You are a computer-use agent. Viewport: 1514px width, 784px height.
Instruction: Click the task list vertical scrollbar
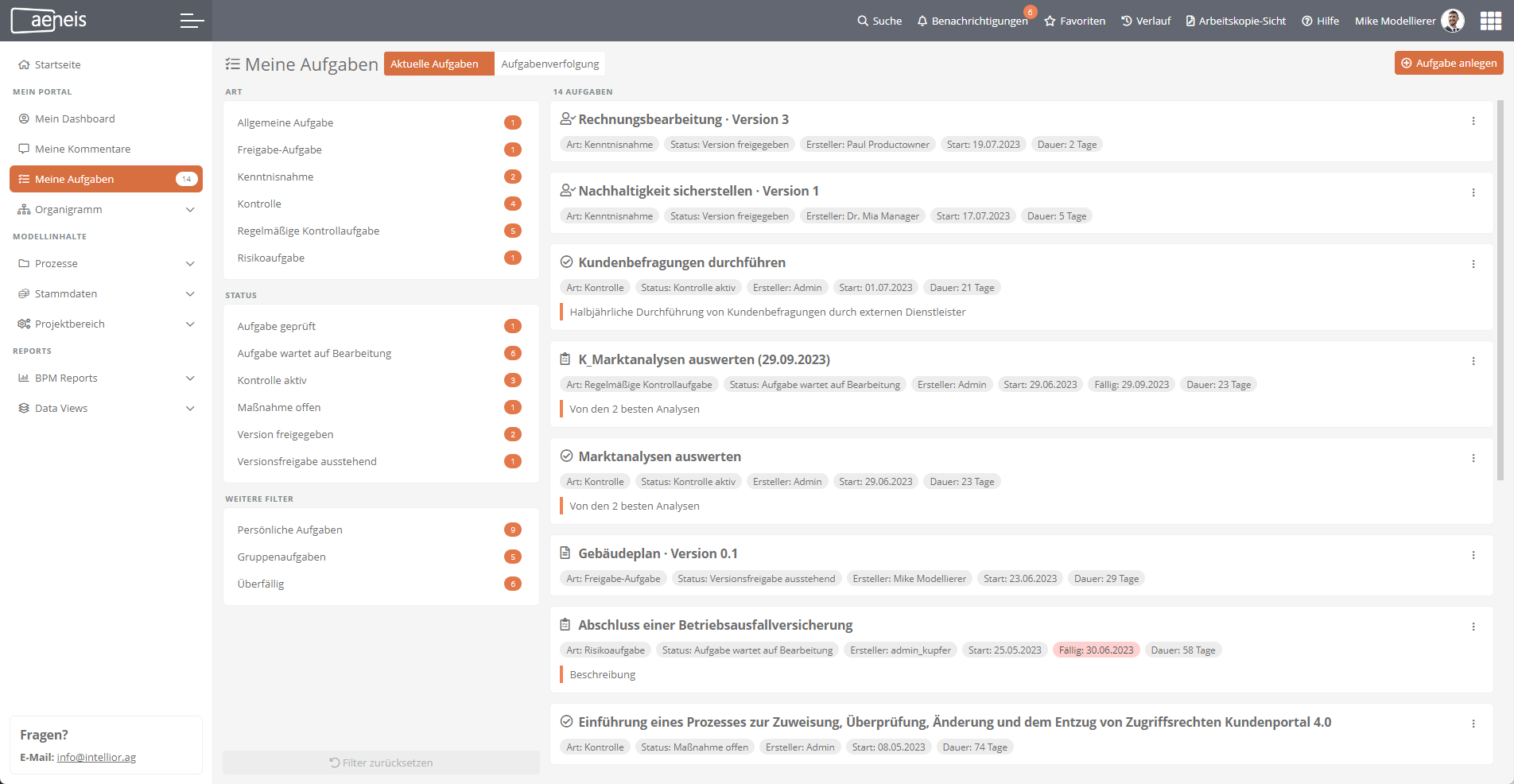[x=1500, y=290]
